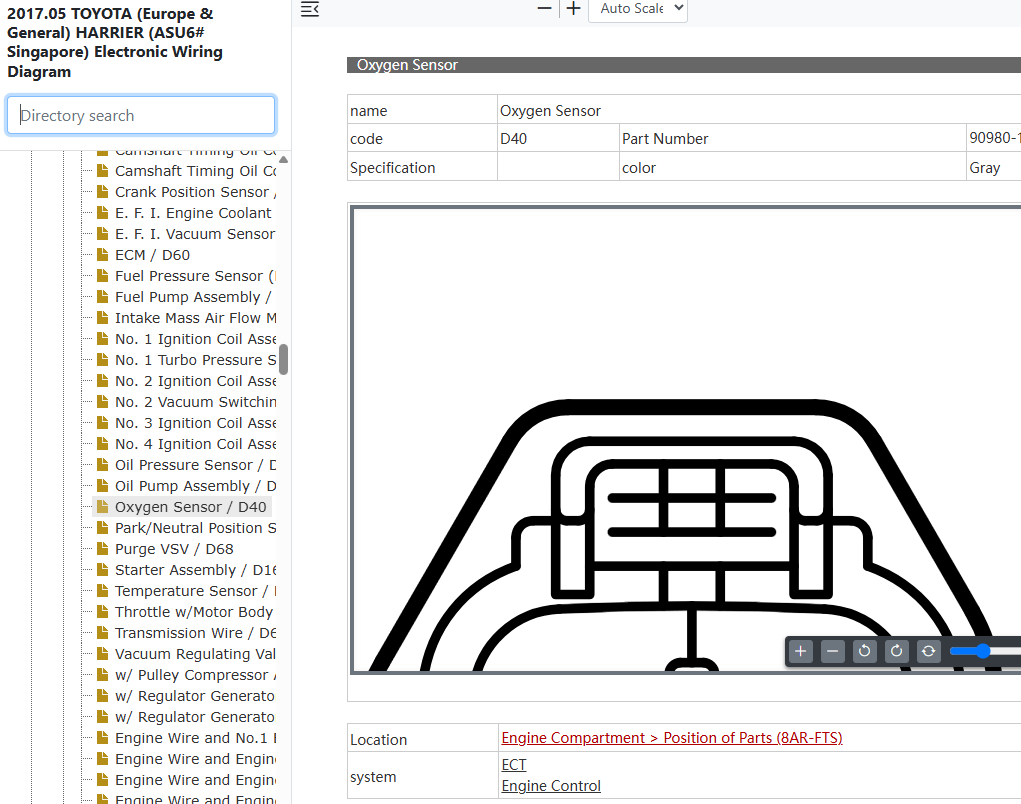This screenshot has height=804, width=1021.
Task: Select Intake Mass Air Flow entry
Action: pyautogui.click(x=195, y=318)
